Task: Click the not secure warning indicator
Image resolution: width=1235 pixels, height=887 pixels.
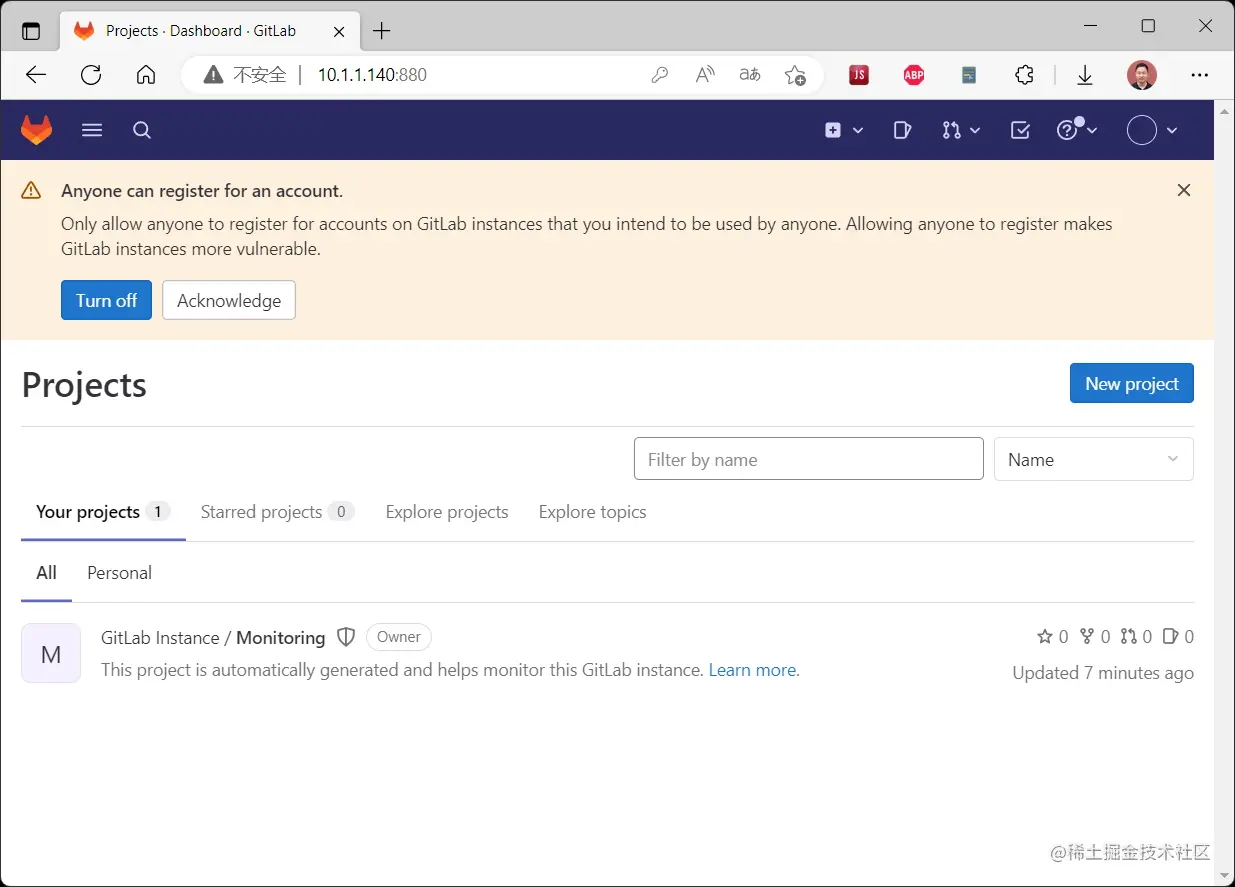Action: 245,75
